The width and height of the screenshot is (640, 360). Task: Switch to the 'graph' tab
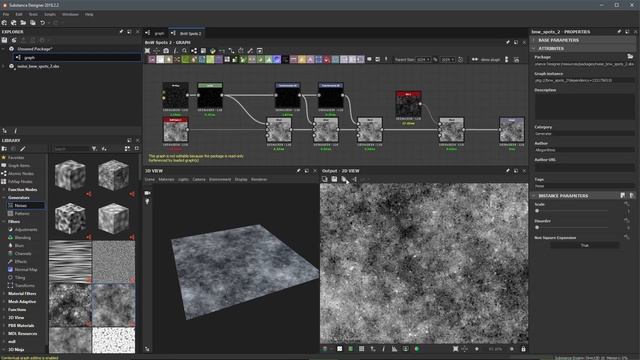pyautogui.click(x=156, y=33)
